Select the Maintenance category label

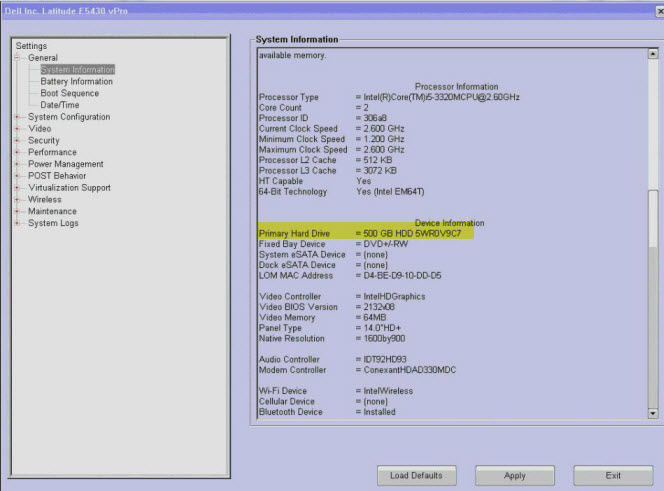[52, 211]
